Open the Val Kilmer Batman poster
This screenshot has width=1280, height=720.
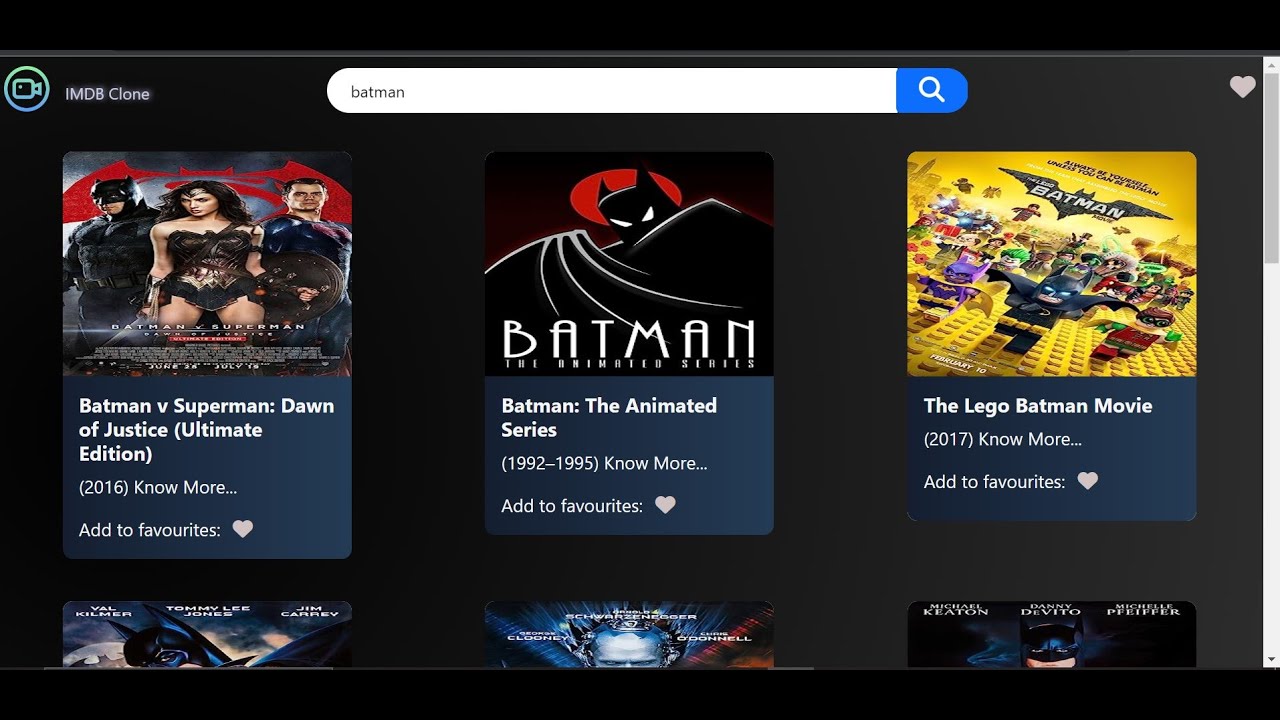coord(207,634)
